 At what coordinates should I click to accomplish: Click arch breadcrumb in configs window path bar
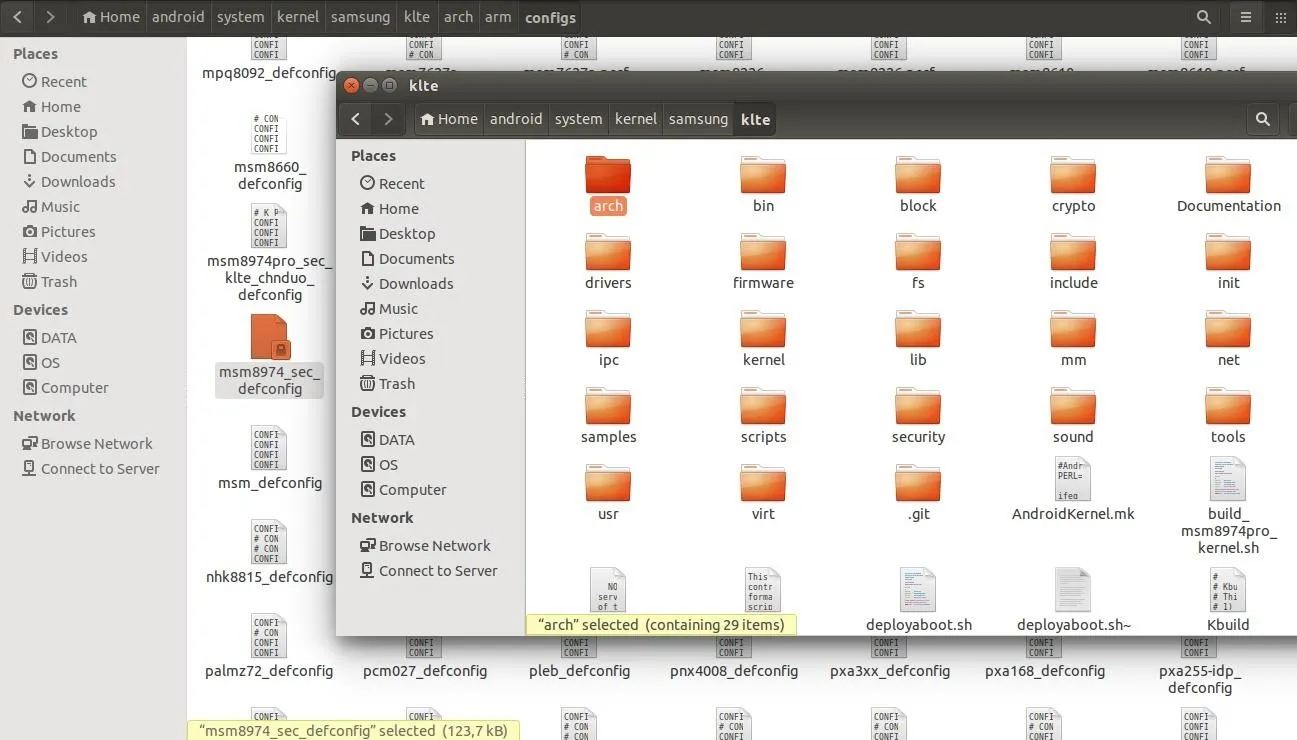pos(458,17)
